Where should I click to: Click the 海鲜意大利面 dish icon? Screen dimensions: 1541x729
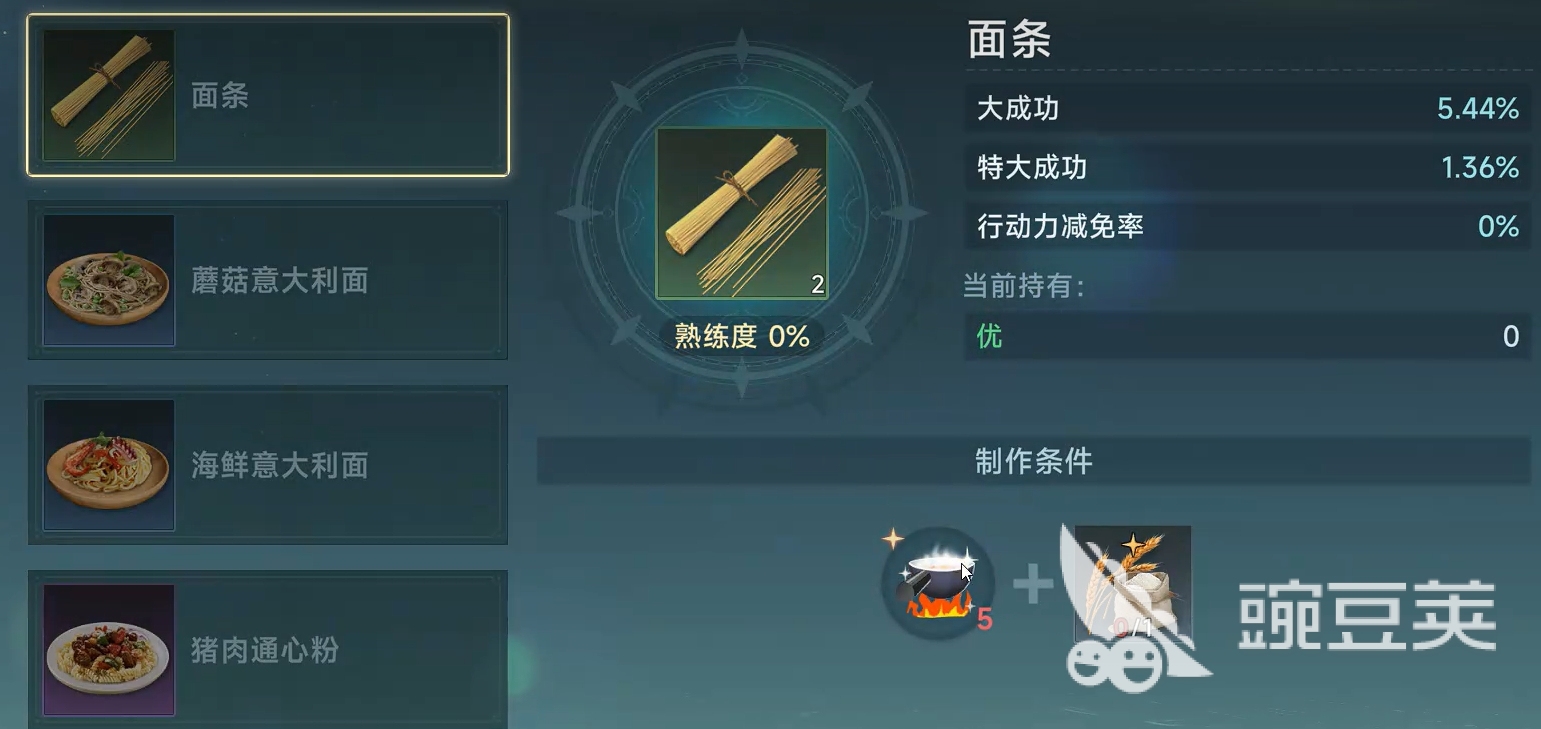[109, 465]
